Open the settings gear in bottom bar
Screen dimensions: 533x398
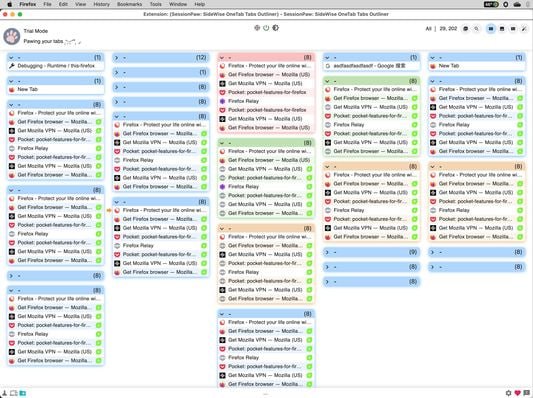509,393
